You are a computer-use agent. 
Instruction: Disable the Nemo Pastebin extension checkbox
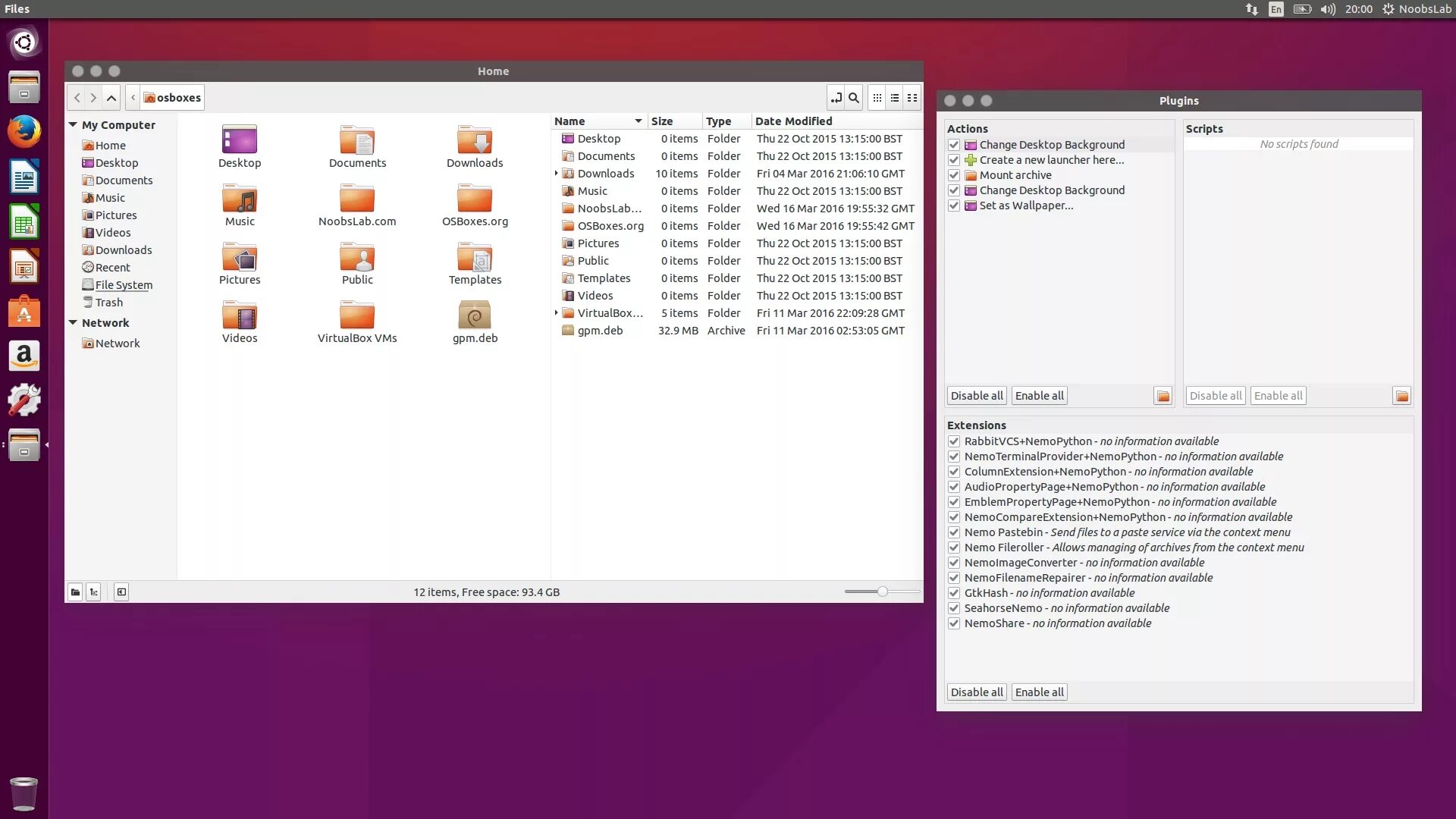[x=954, y=532]
